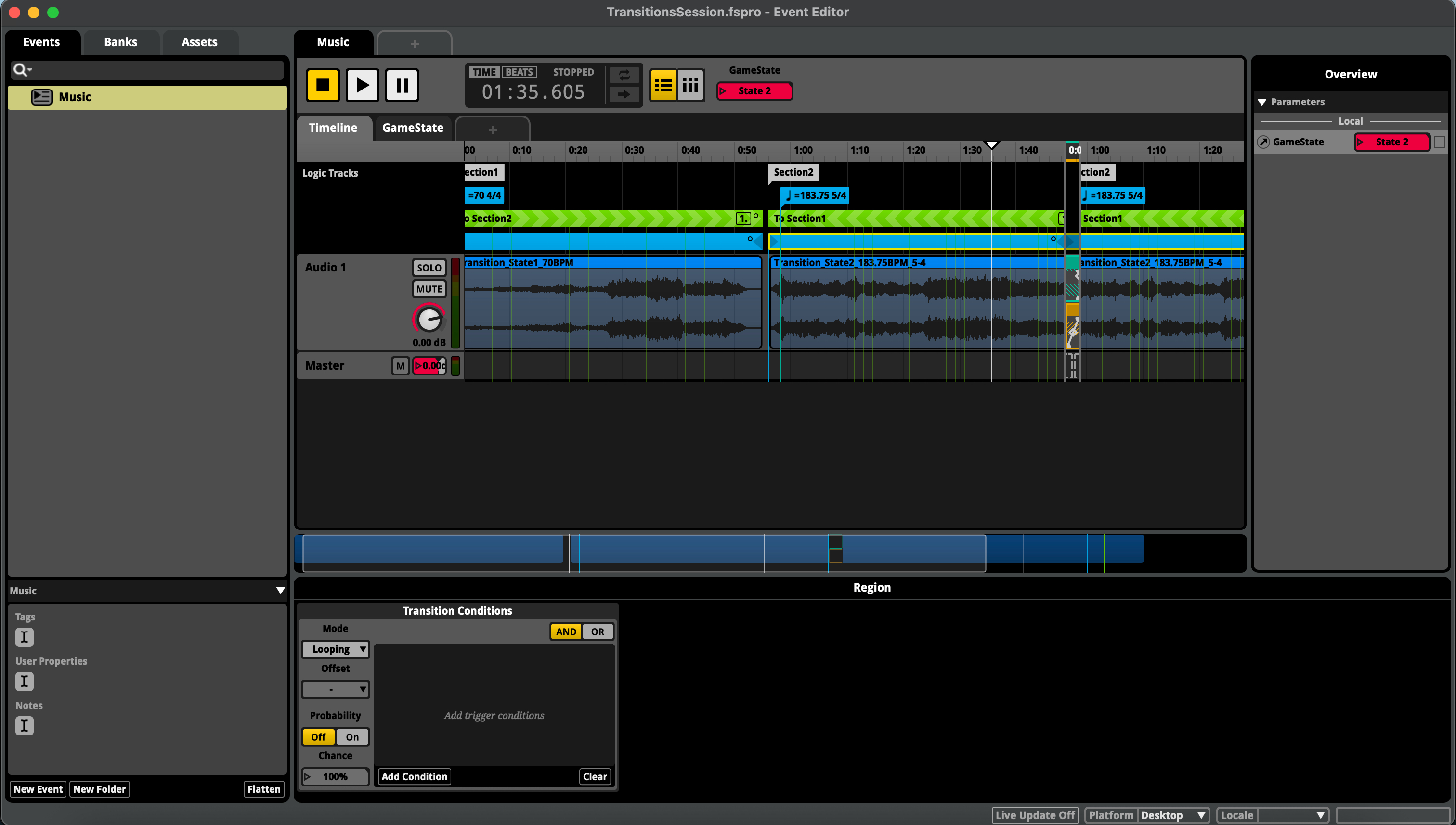The height and width of the screenshot is (825, 1456).
Task: Open the Platform Desktop dropdown
Action: [1172, 815]
